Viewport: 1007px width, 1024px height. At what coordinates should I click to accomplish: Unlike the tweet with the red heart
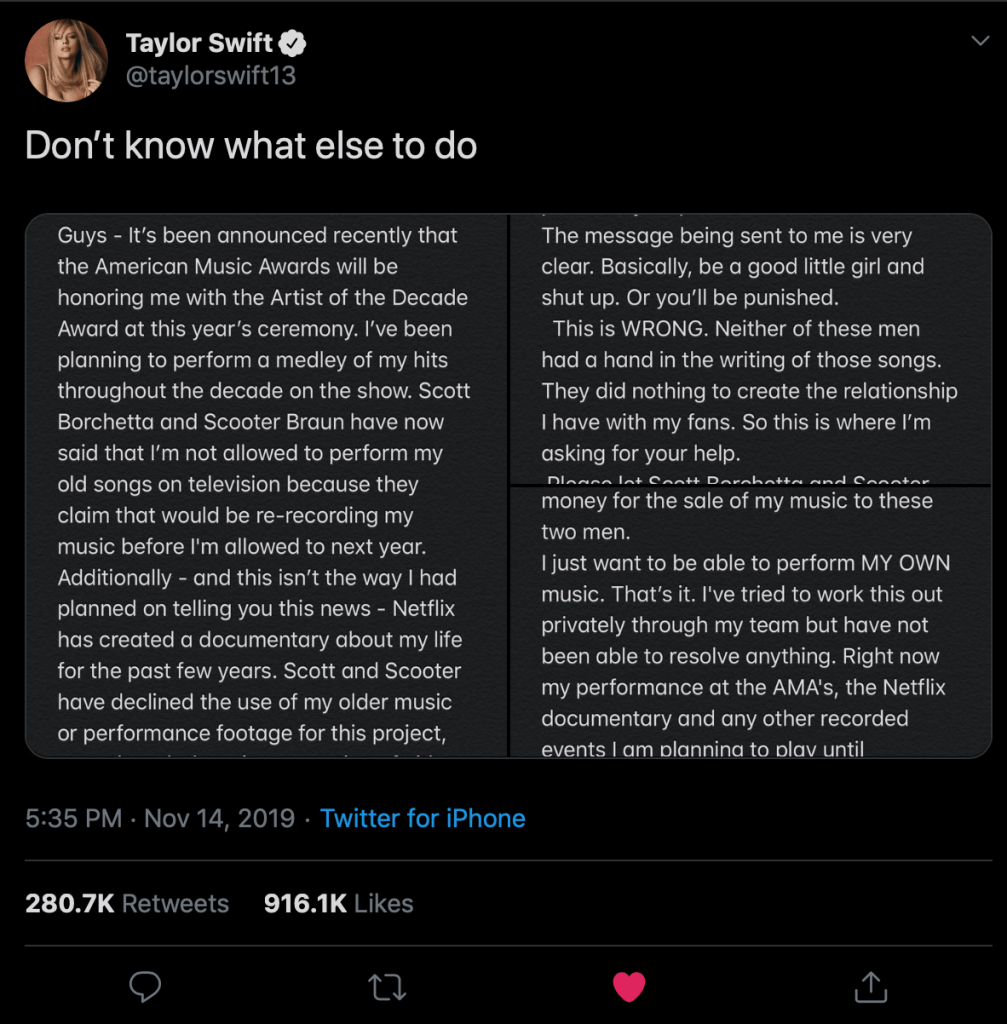[628, 987]
